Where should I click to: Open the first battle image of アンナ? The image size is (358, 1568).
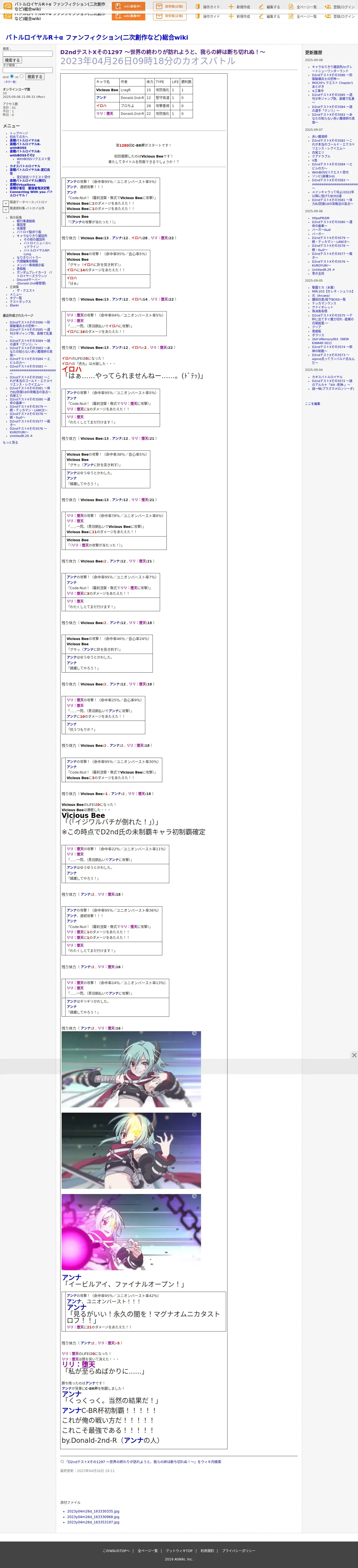point(131,1069)
